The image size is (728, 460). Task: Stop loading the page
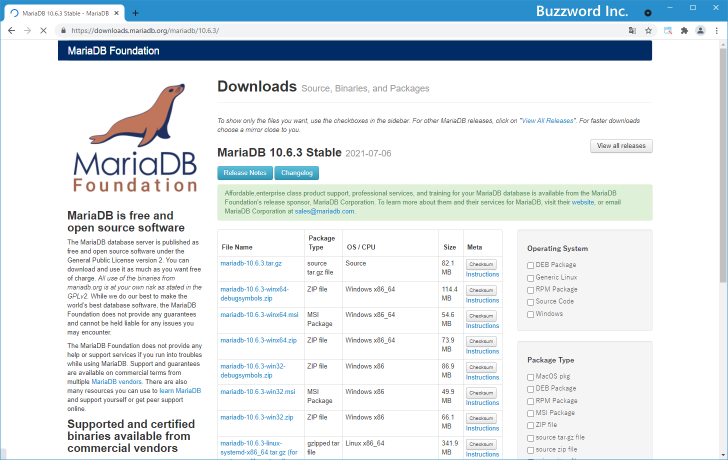pyautogui.click(x=47, y=30)
